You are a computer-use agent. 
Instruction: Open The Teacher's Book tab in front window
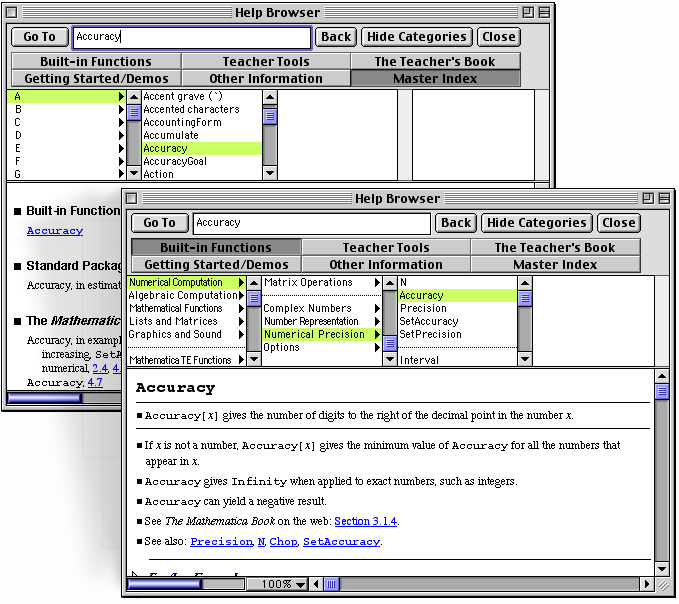pos(555,247)
